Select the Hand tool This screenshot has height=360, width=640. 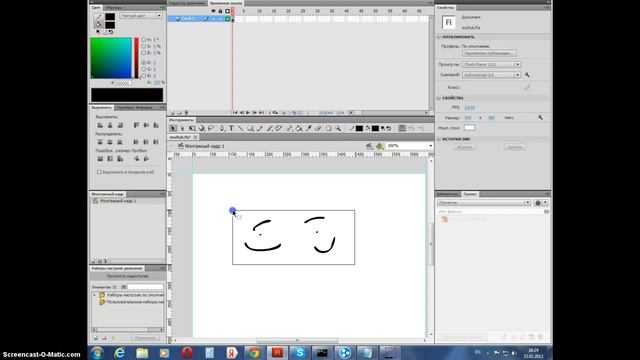329,128
